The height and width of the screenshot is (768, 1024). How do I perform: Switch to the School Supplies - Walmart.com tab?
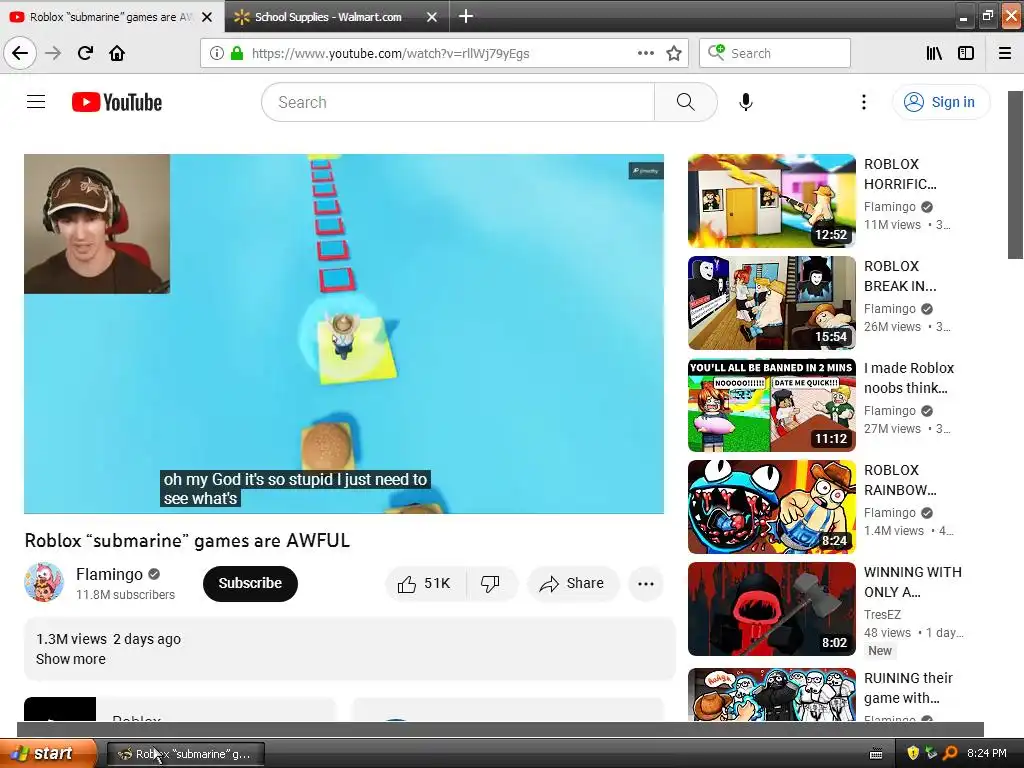click(328, 17)
